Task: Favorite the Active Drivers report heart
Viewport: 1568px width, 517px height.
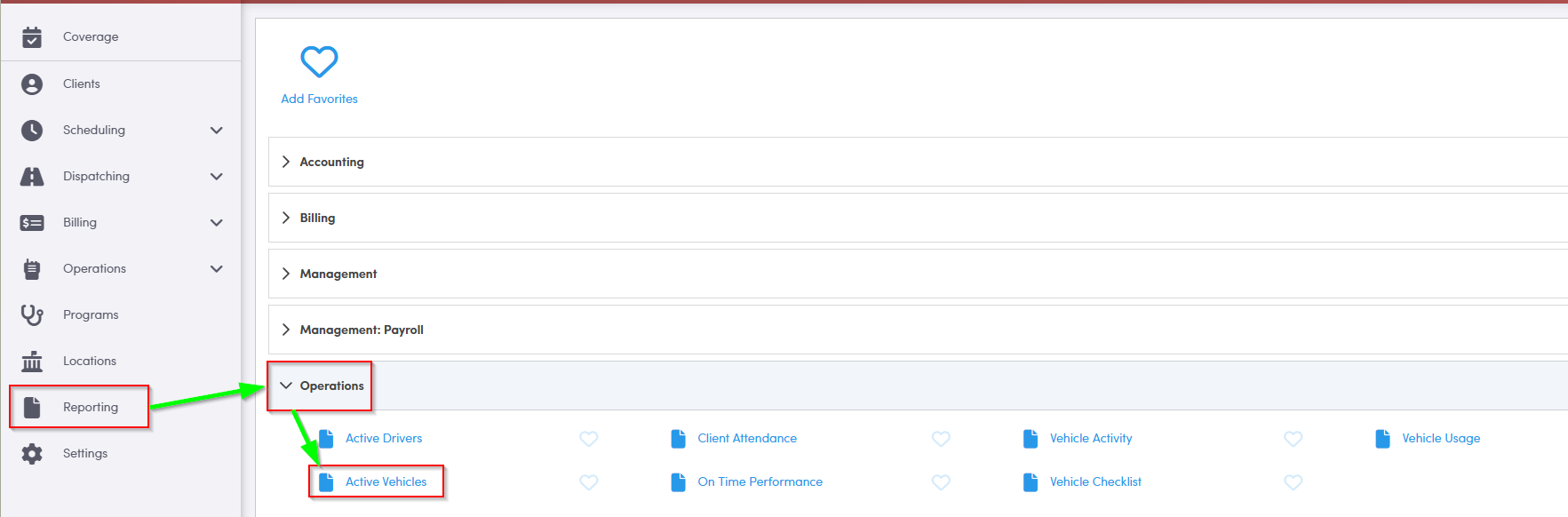Action: tap(588, 439)
